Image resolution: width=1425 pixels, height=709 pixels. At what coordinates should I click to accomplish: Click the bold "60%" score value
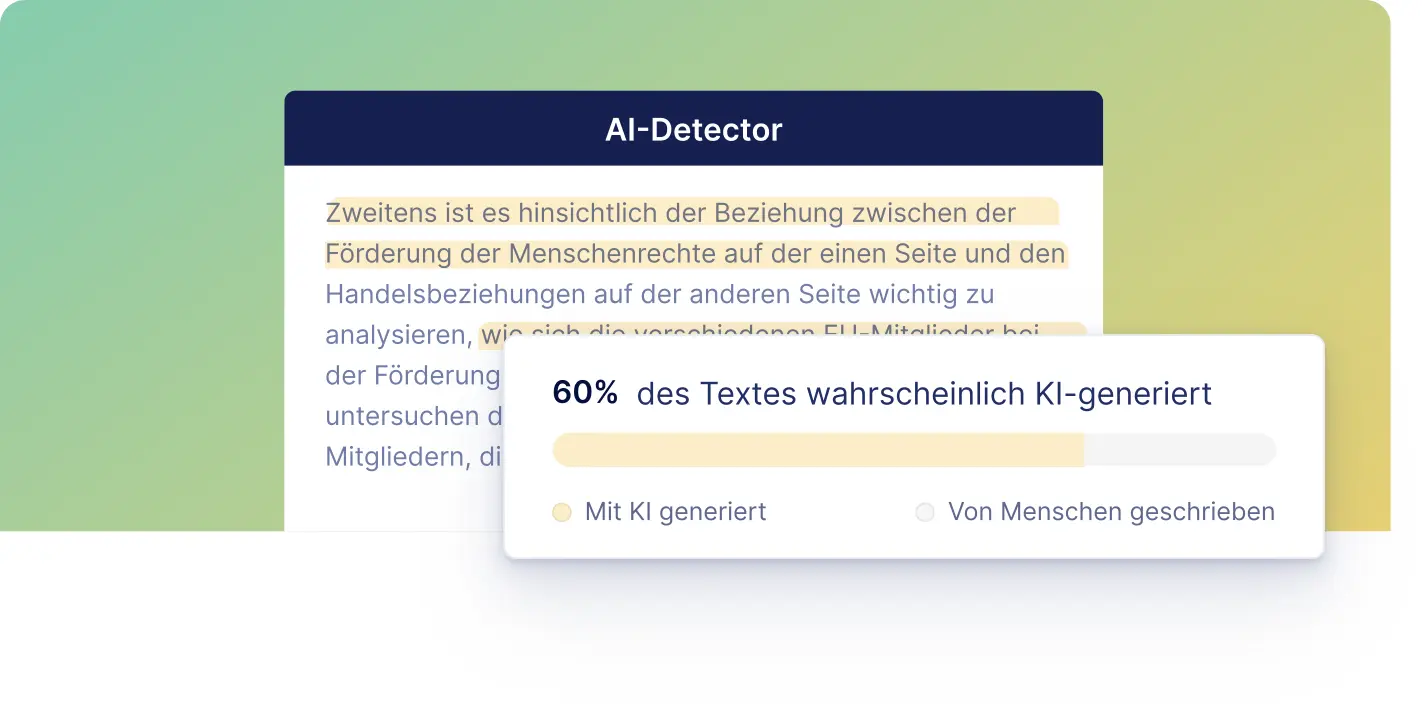[x=585, y=393]
